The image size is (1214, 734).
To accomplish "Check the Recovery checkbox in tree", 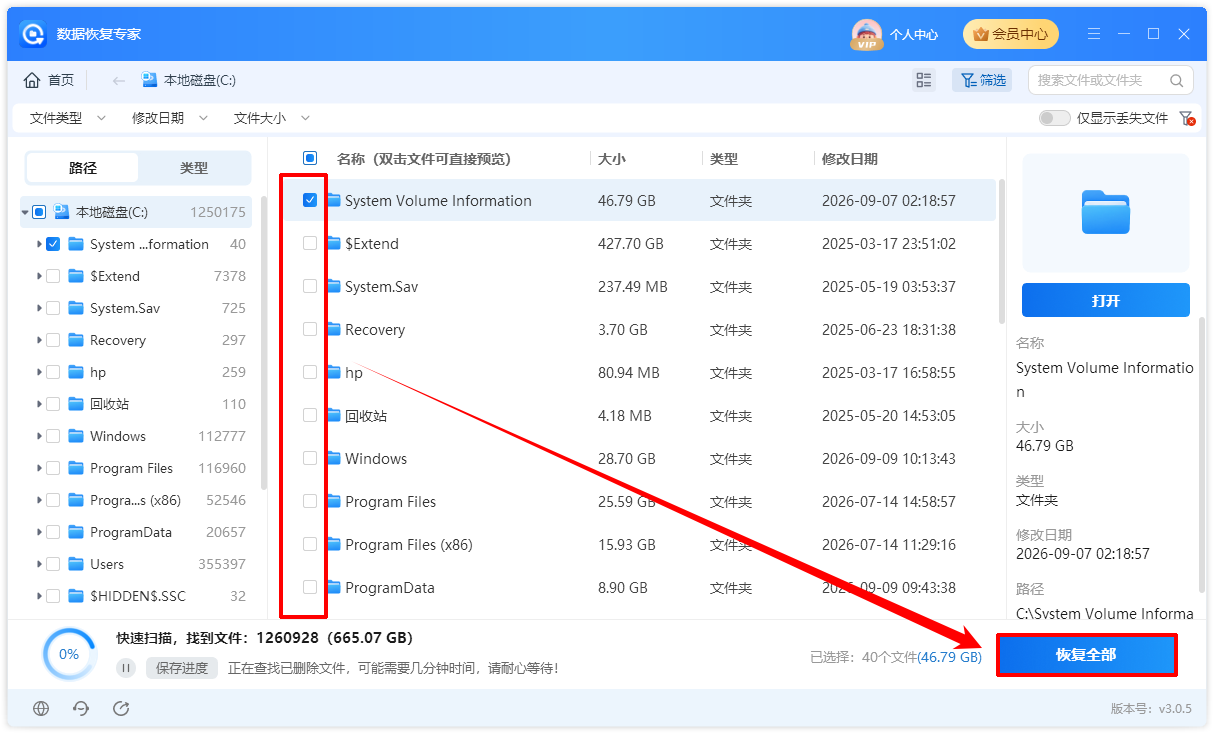I will pyautogui.click(x=53, y=340).
